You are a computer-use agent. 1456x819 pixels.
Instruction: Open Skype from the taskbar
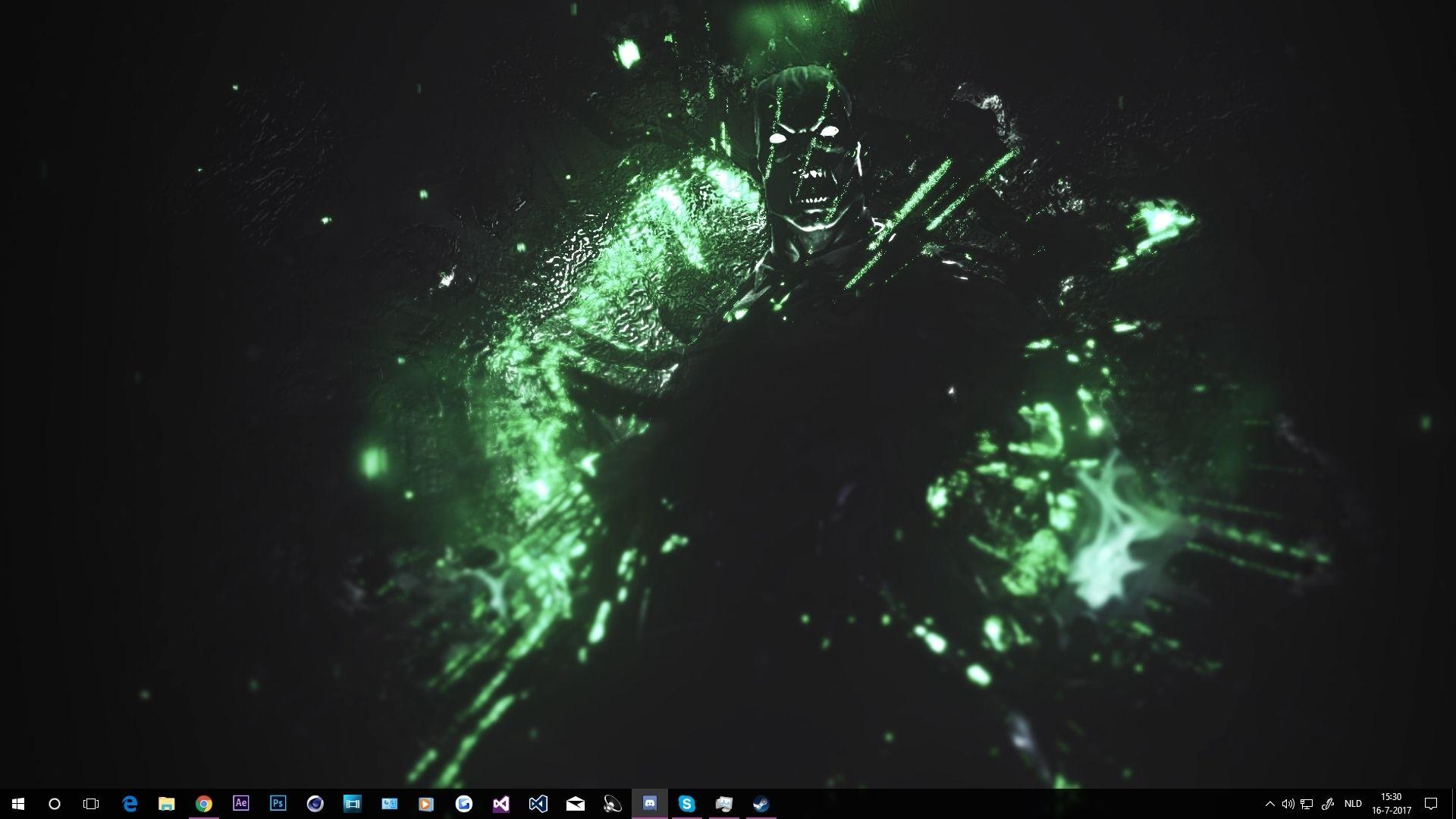click(x=687, y=804)
